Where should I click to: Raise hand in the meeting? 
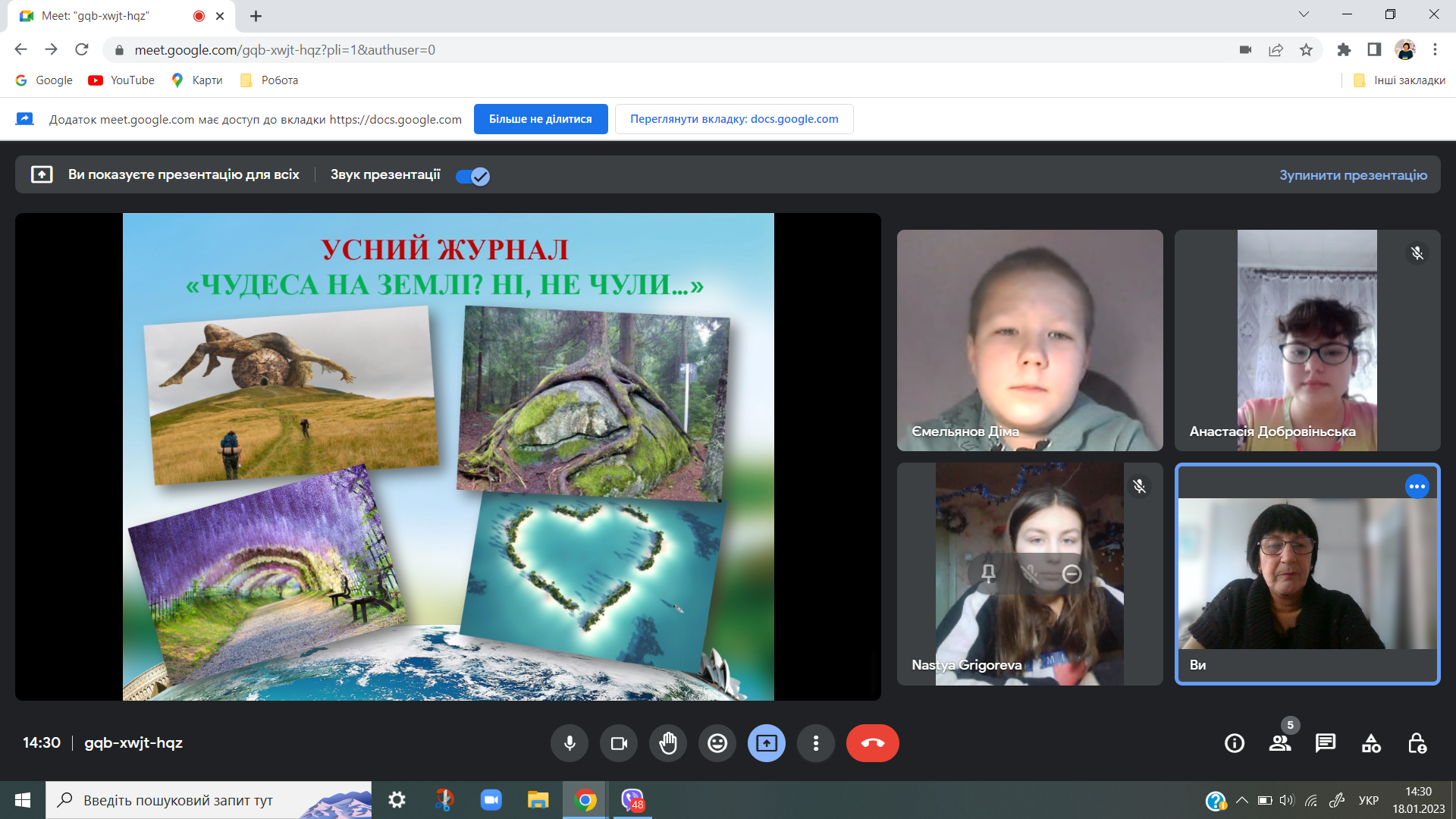click(x=668, y=743)
